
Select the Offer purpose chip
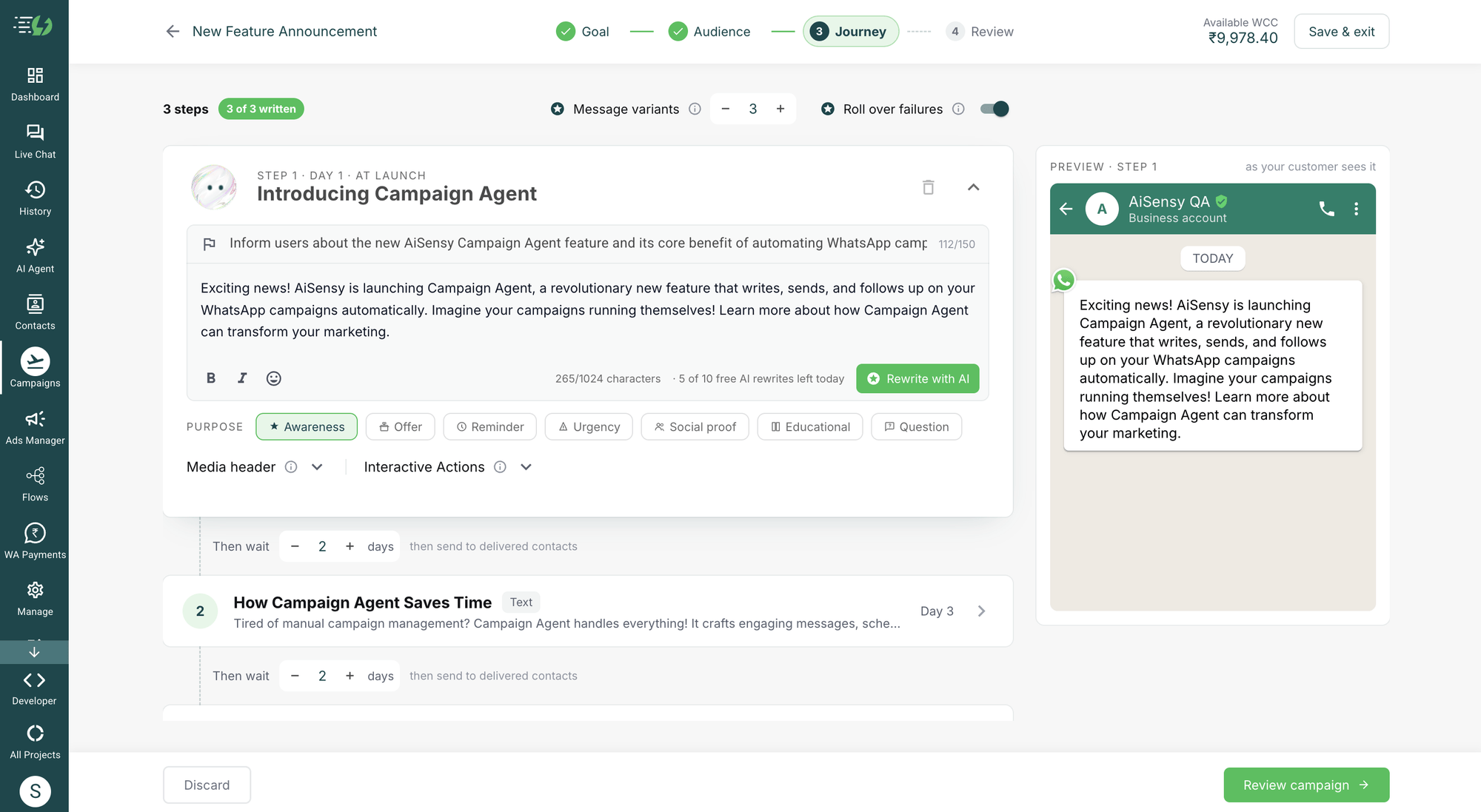pyautogui.click(x=401, y=426)
